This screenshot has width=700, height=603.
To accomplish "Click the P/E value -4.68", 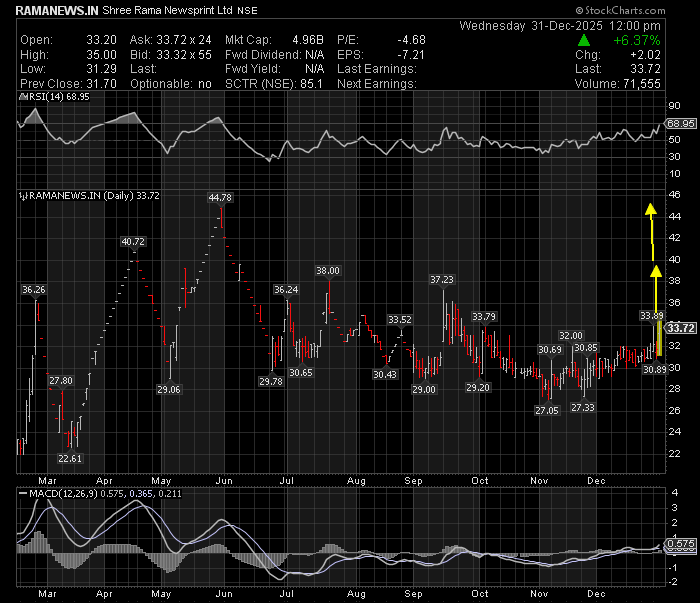I will (x=411, y=40).
